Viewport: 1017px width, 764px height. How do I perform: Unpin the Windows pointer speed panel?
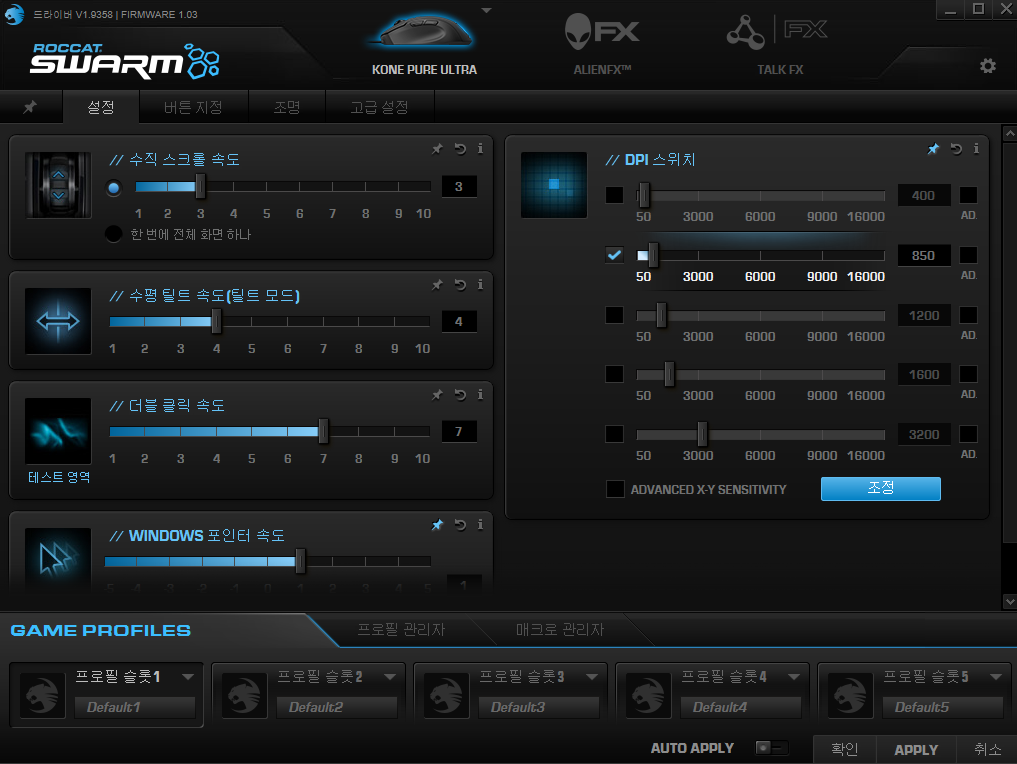point(437,525)
